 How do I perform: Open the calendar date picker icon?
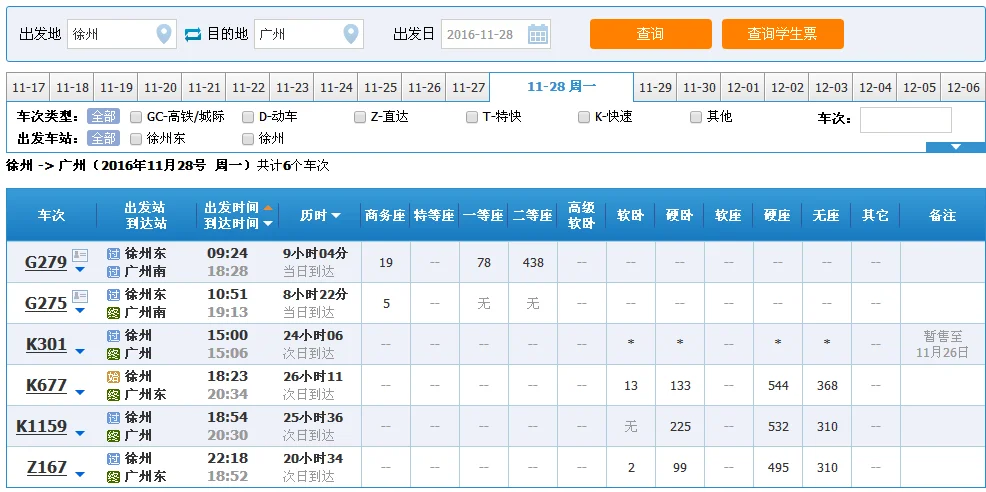(538, 34)
